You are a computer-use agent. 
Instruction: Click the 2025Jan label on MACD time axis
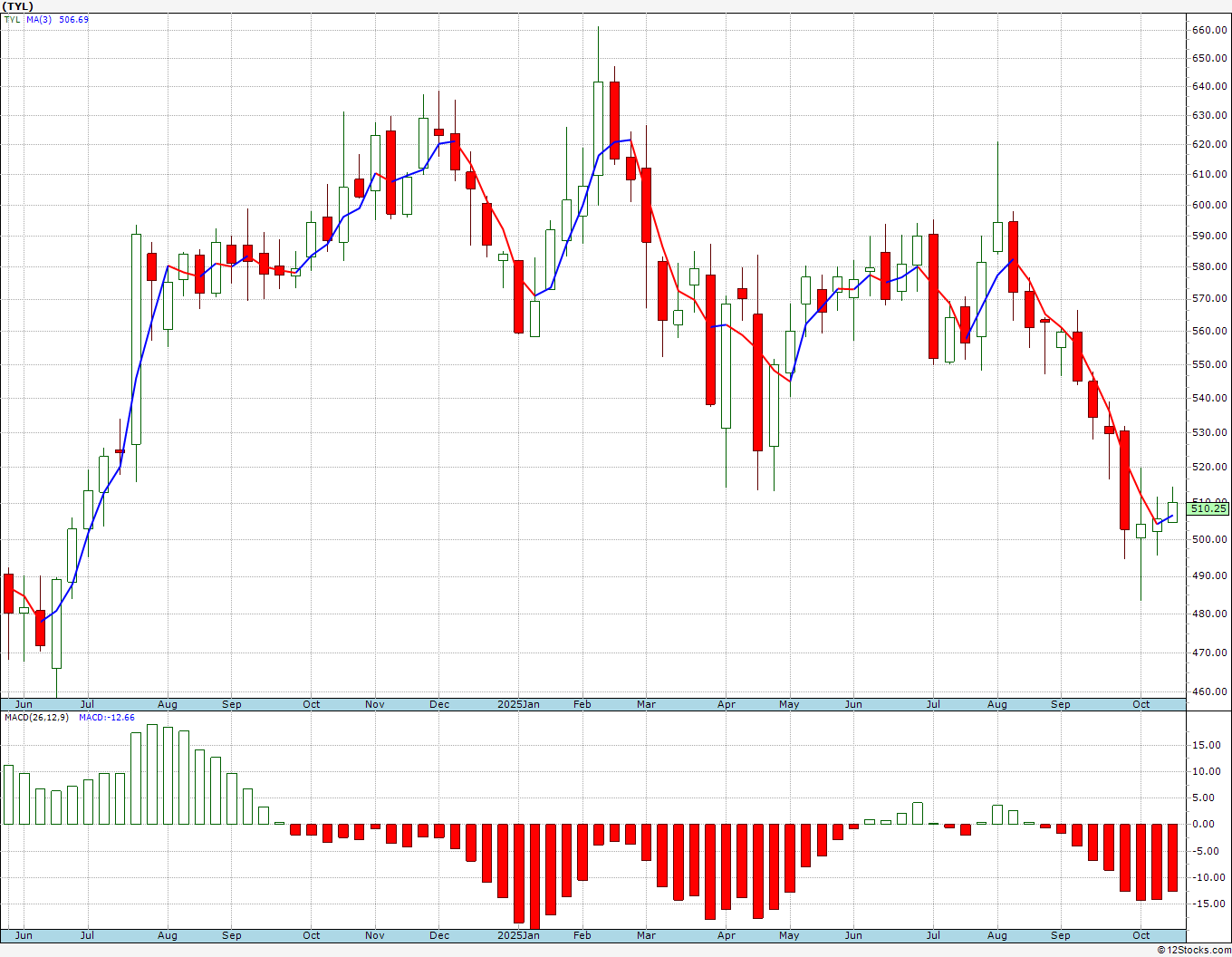click(x=518, y=935)
